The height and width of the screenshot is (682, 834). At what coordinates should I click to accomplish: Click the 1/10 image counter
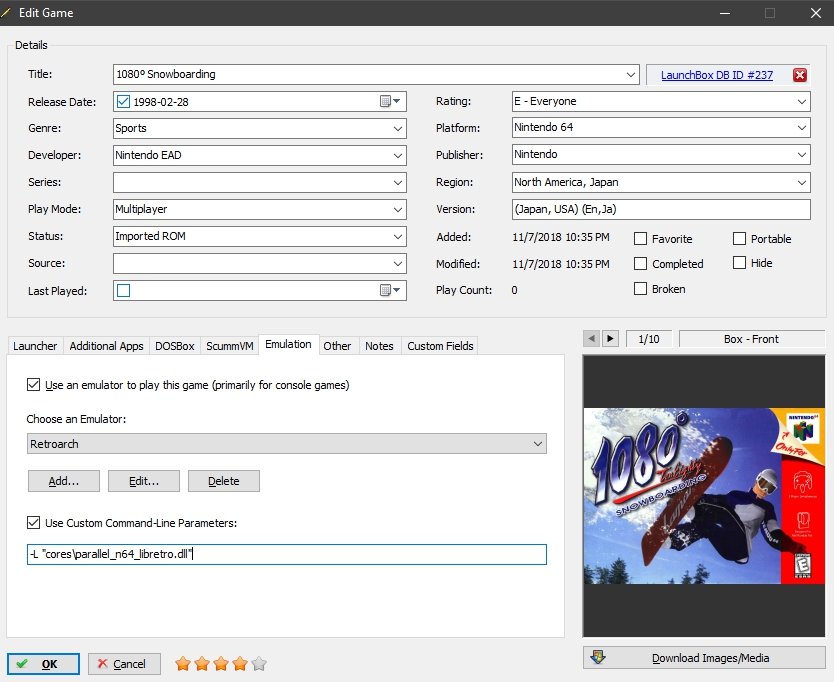(x=649, y=339)
